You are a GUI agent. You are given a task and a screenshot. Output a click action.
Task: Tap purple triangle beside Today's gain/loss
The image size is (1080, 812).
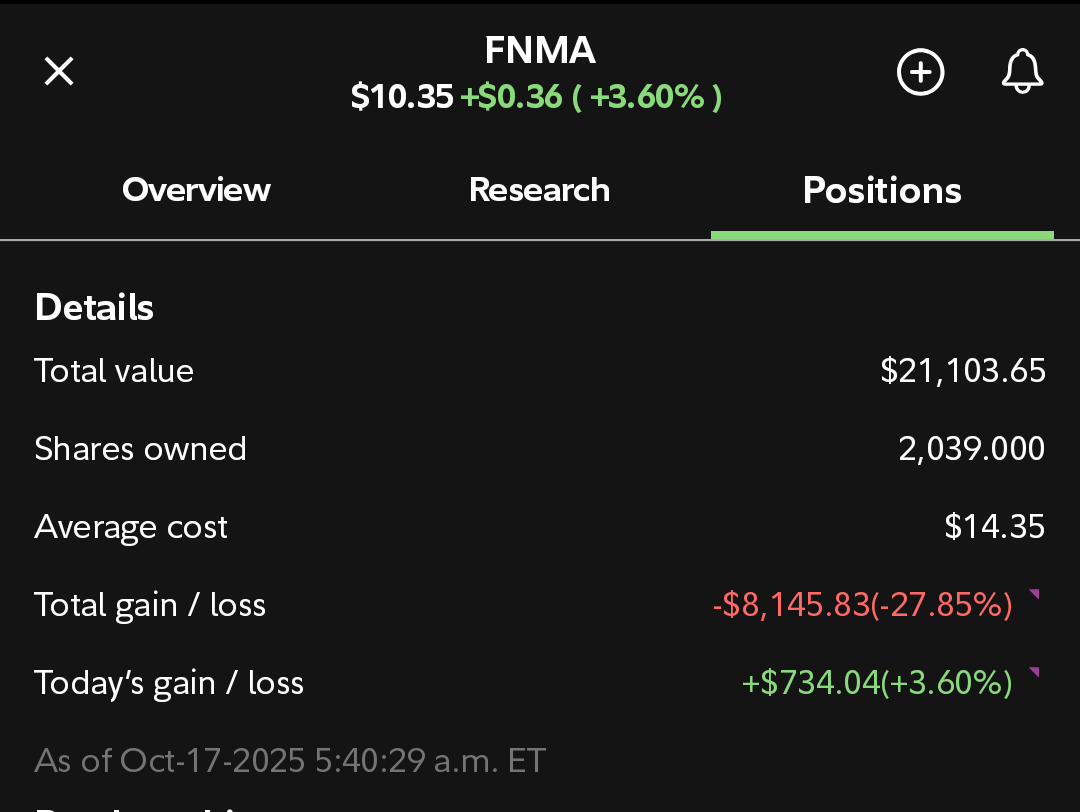point(1034,674)
